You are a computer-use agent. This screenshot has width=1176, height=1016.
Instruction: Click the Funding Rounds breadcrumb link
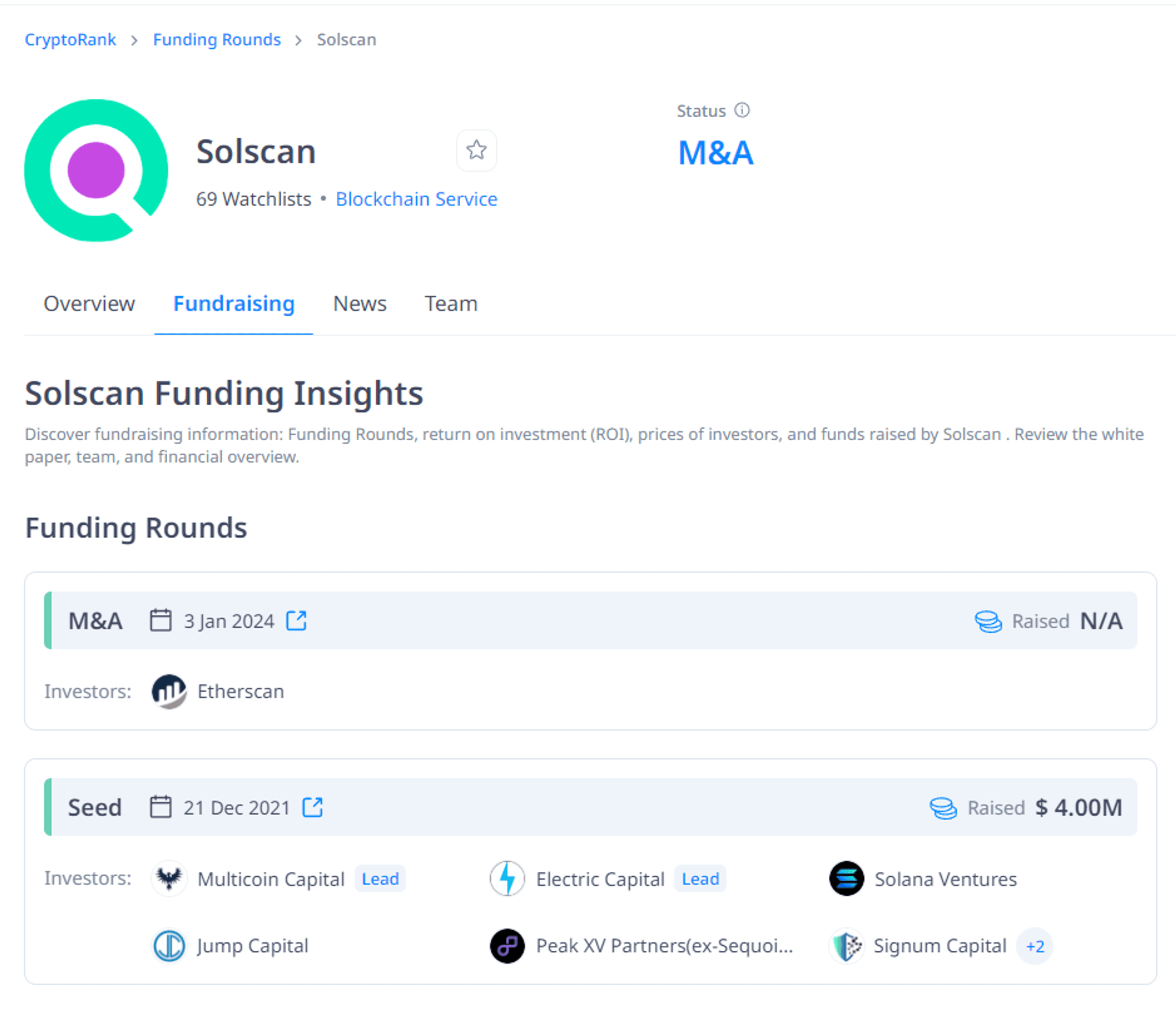click(216, 39)
